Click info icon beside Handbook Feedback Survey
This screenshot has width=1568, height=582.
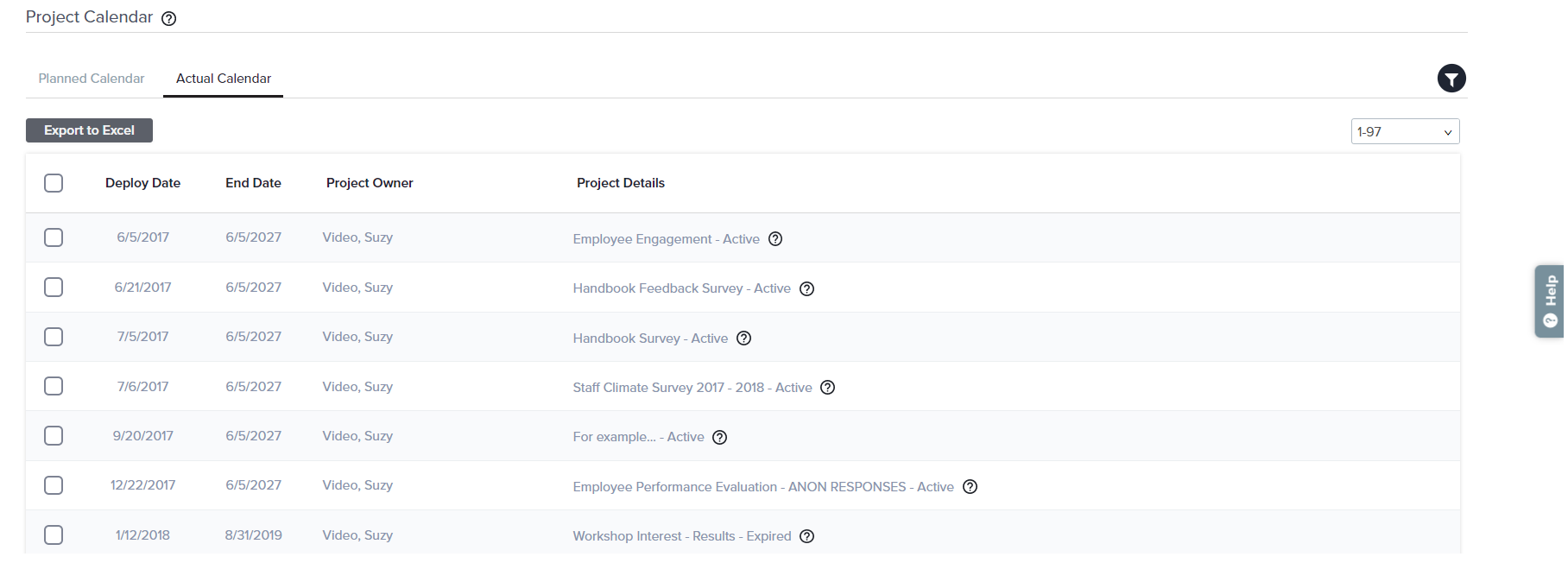point(806,288)
